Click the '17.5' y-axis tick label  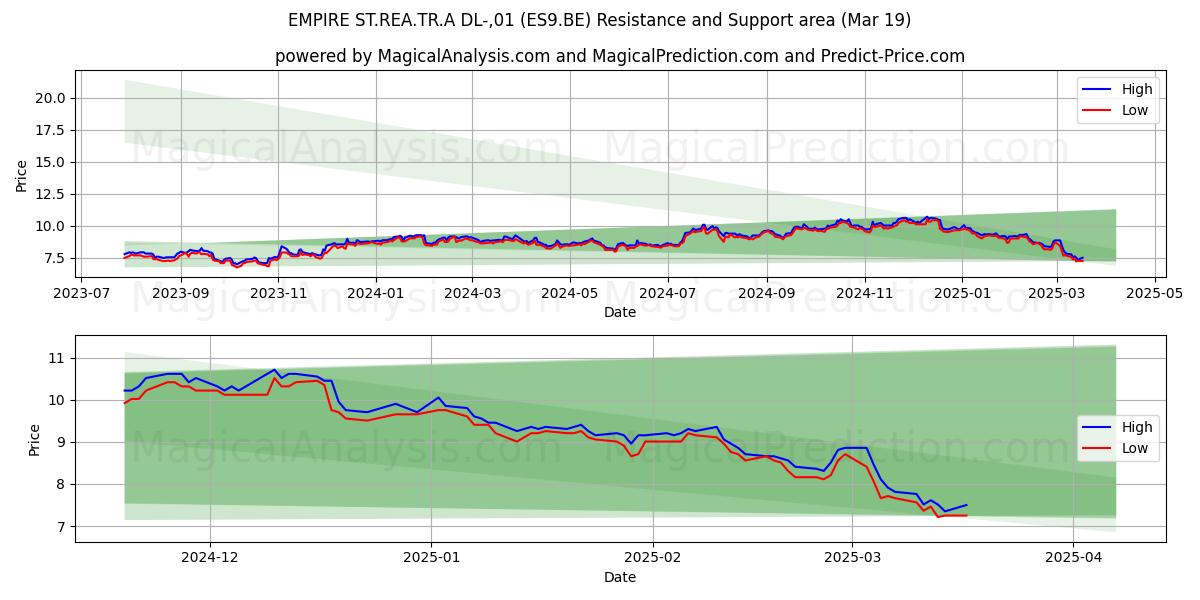(x=51, y=130)
